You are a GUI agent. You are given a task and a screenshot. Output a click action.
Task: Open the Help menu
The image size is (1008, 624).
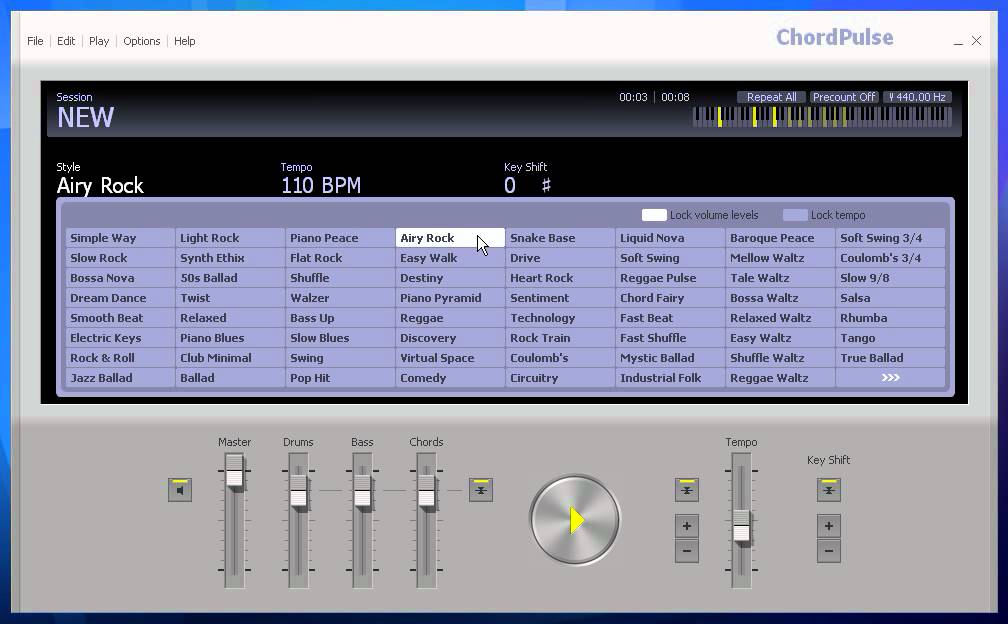[x=184, y=41]
